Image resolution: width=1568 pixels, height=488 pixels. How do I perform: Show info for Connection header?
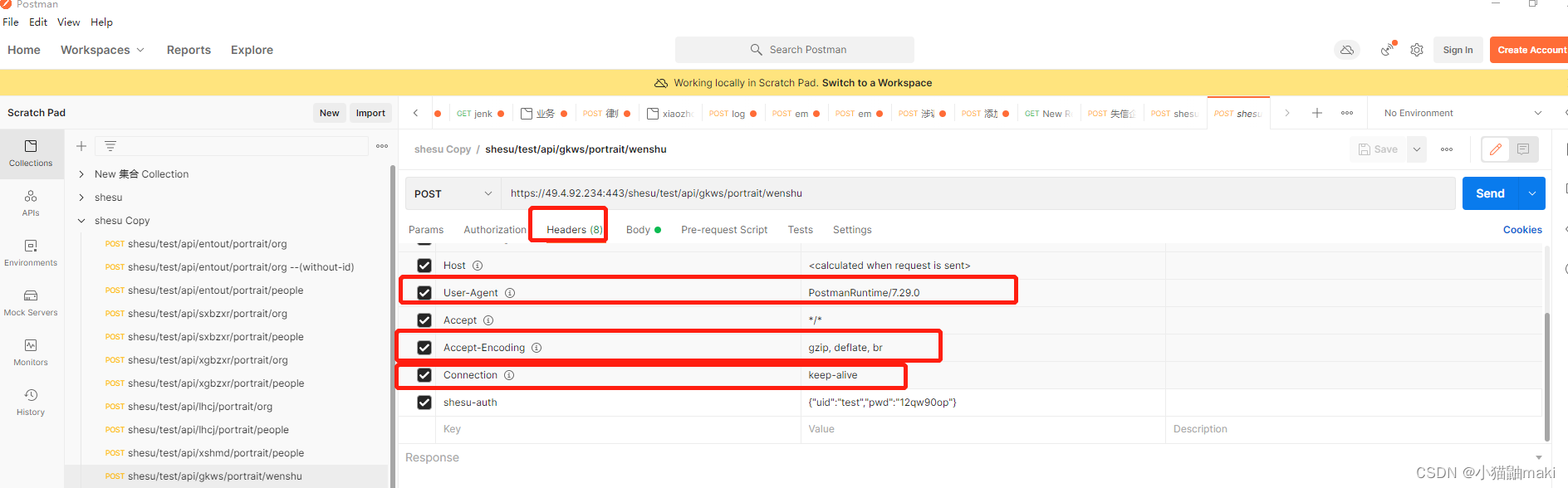click(509, 375)
